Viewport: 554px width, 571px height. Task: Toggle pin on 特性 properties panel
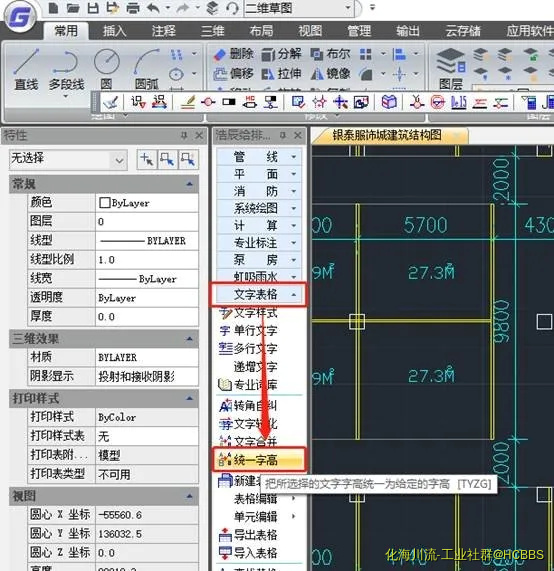184,135
